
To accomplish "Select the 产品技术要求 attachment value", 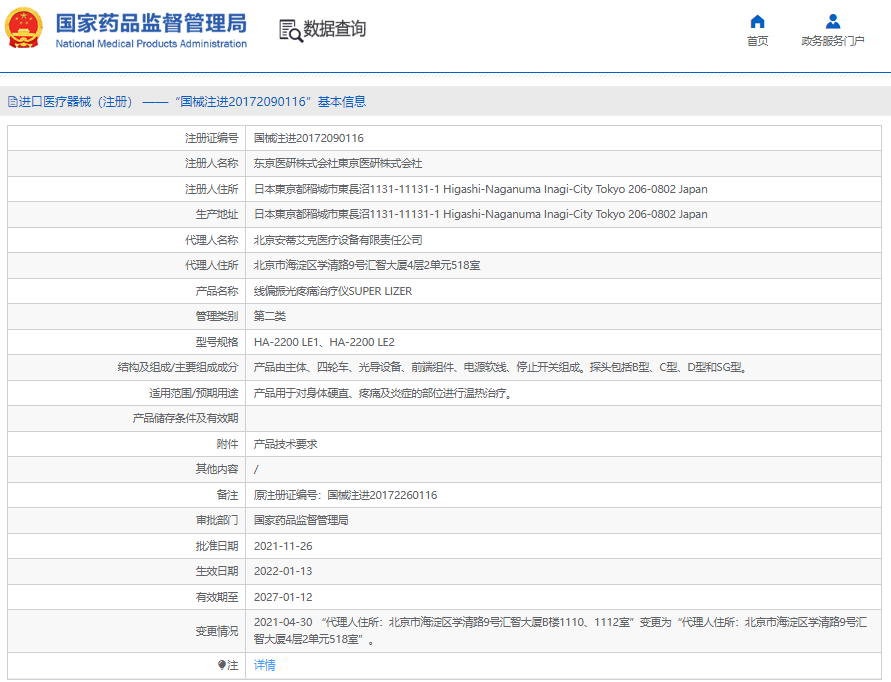I will (x=285, y=444).
